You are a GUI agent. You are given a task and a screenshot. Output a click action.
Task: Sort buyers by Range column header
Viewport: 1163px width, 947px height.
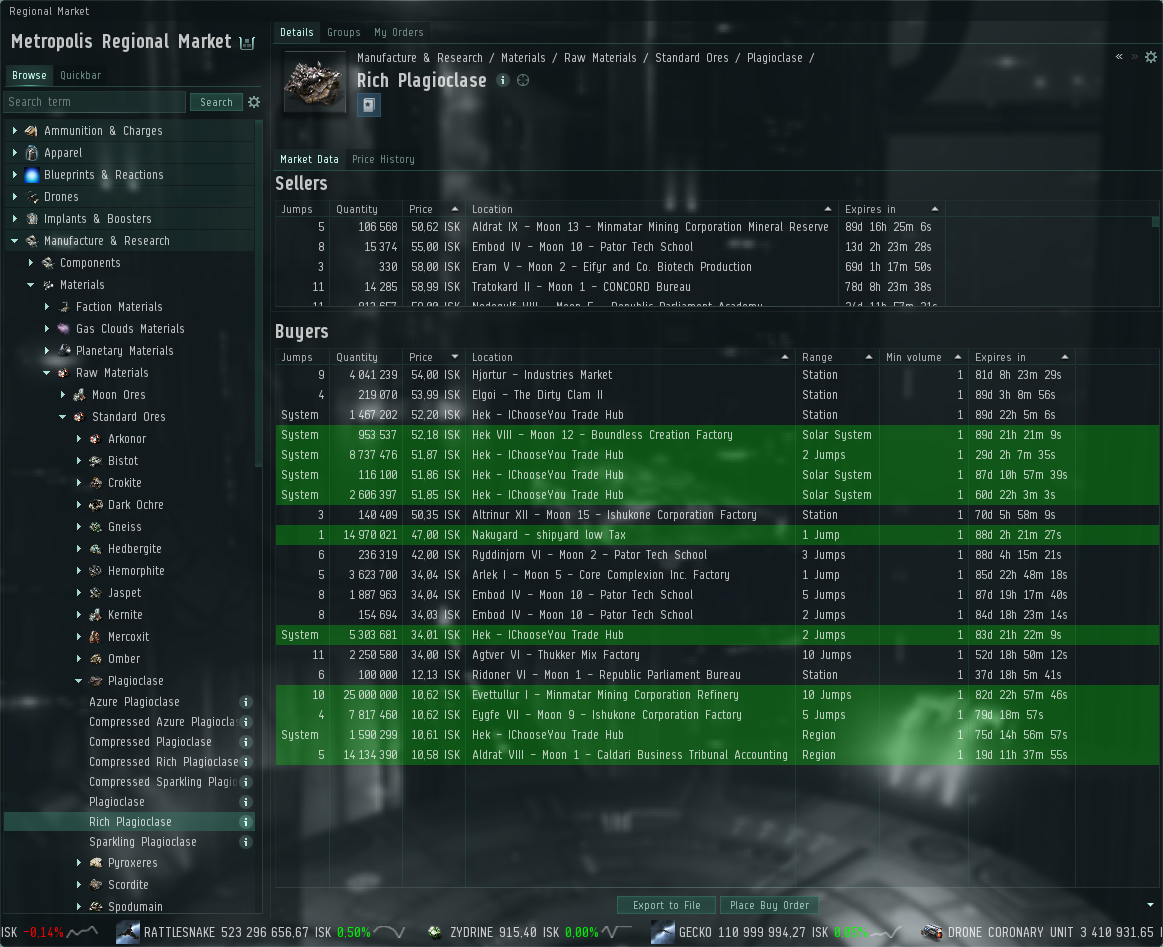tap(837, 357)
